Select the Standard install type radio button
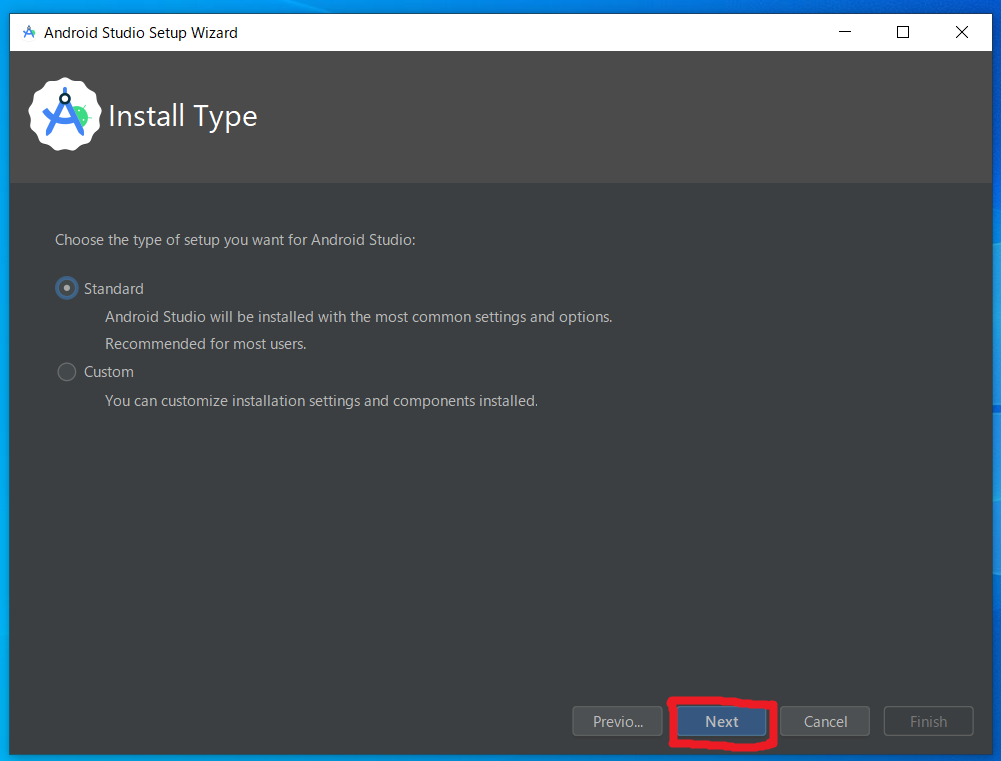Viewport: 1001px width, 761px height. [x=67, y=289]
